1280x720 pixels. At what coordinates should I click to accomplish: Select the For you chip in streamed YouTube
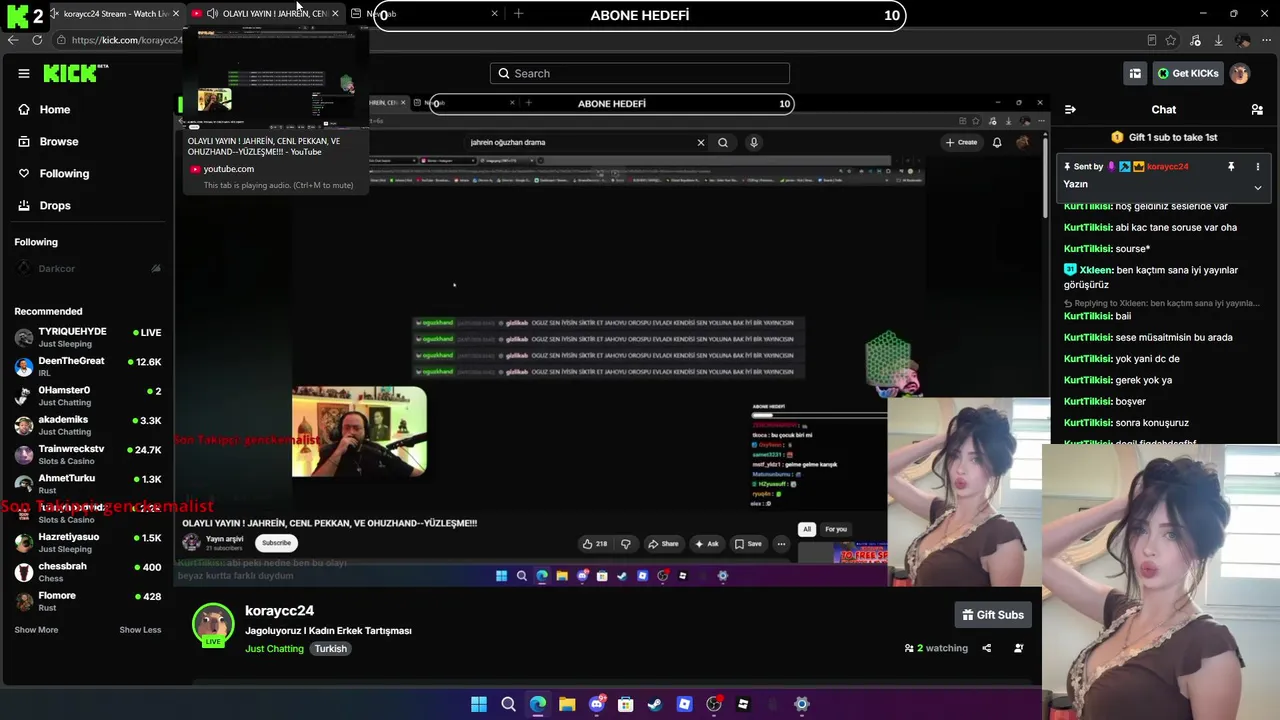pos(836,529)
